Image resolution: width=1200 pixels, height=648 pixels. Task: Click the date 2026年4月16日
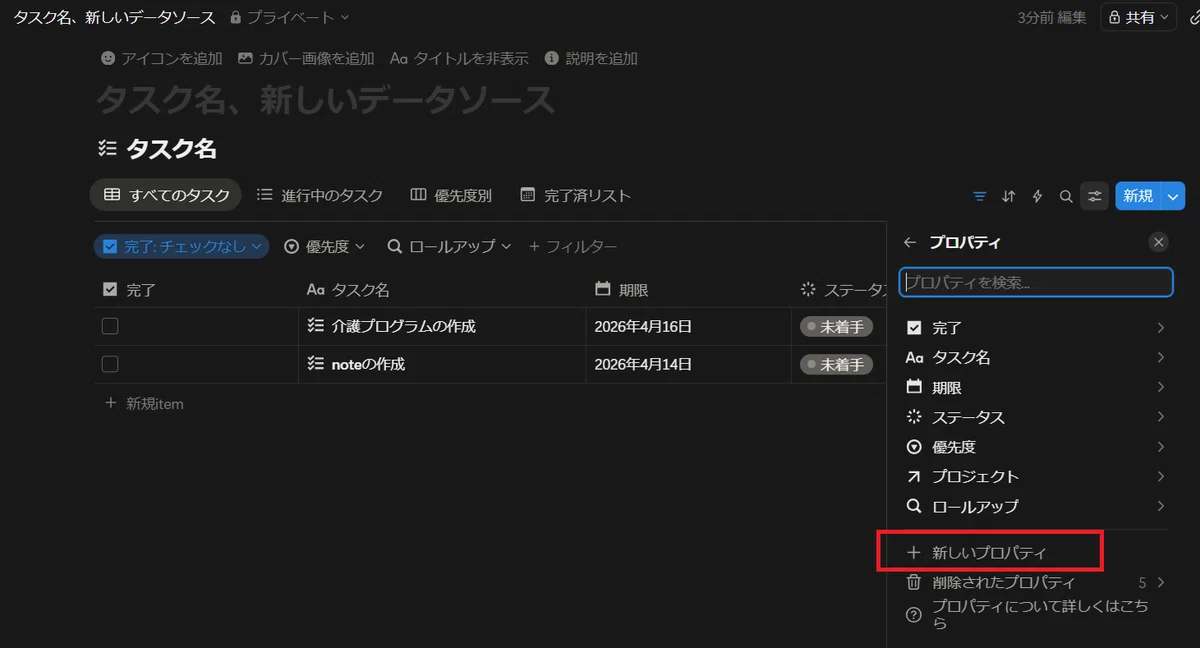click(643, 326)
